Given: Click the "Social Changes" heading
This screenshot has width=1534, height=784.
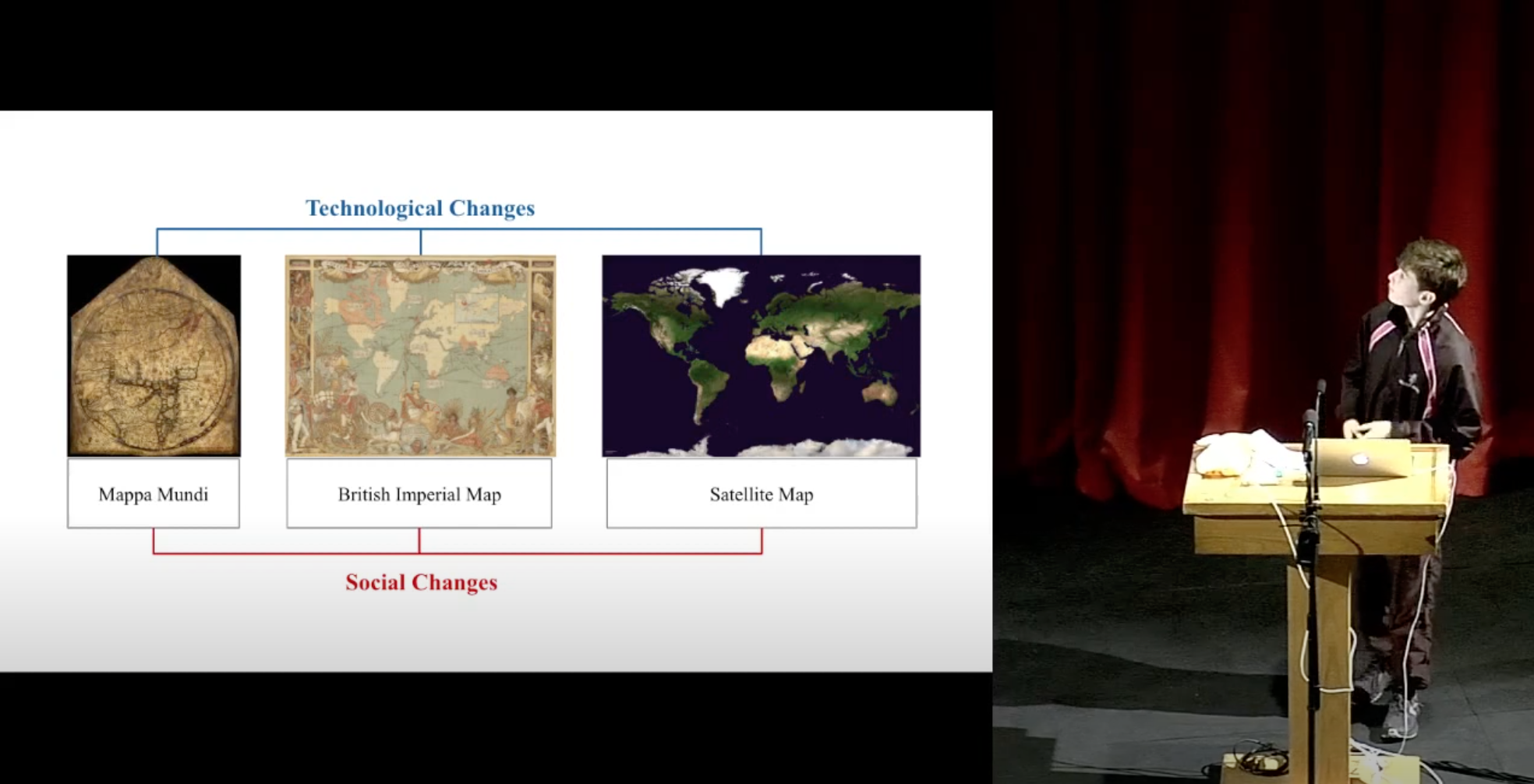Looking at the screenshot, I should click(x=421, y=582).
